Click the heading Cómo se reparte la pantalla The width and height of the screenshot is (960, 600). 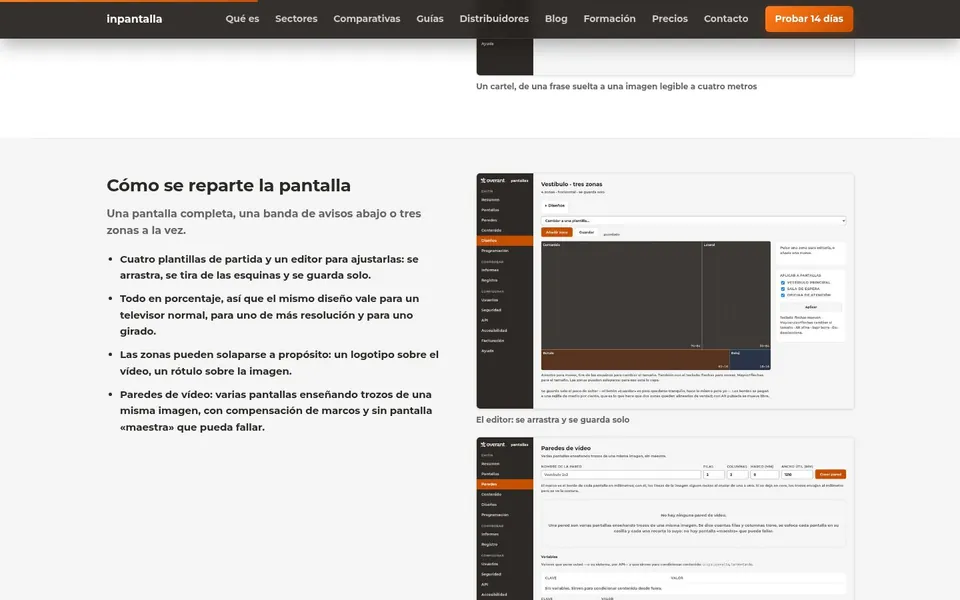[228, 186]
